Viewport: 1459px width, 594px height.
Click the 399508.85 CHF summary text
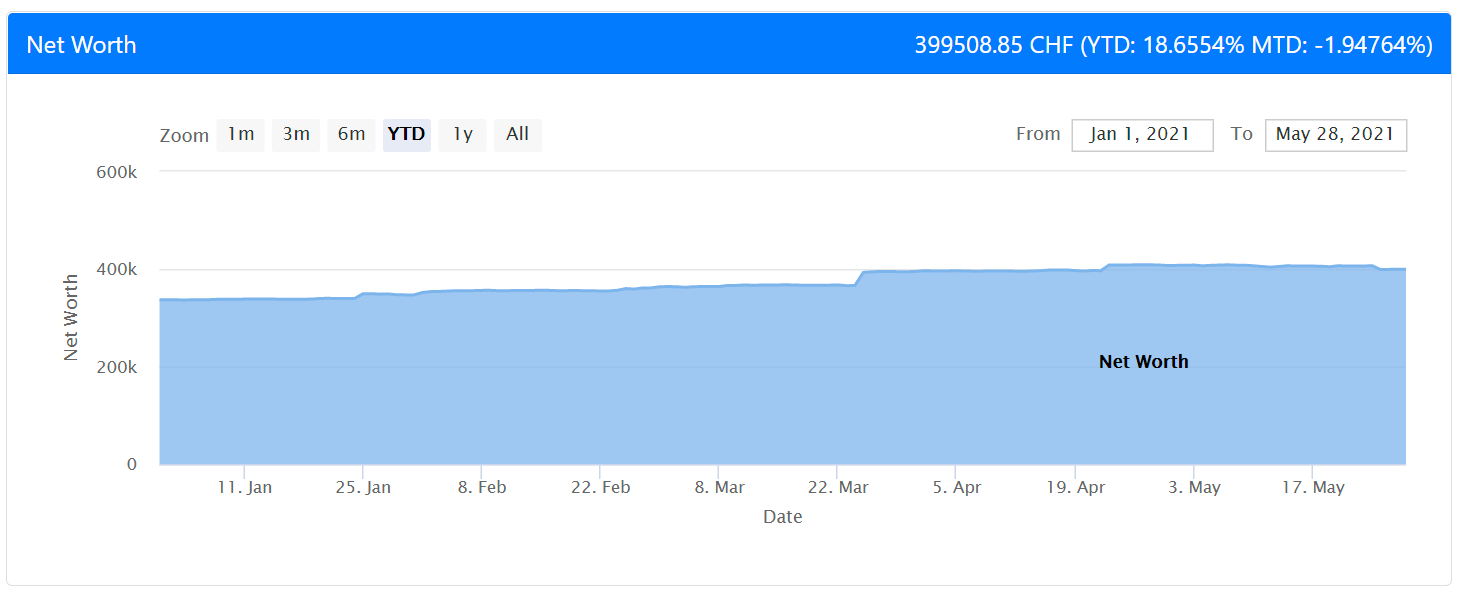click(x=995, y=45)
